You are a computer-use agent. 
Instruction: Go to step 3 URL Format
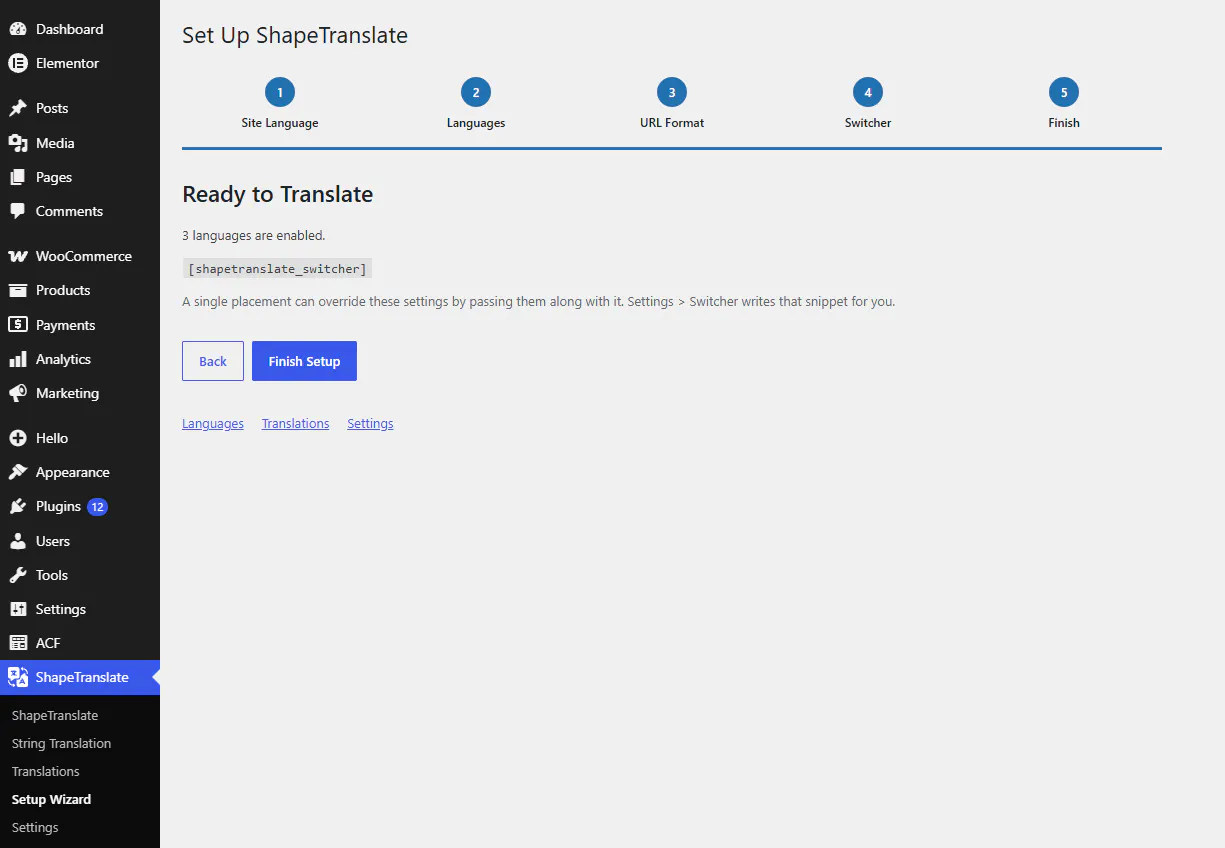672,104
